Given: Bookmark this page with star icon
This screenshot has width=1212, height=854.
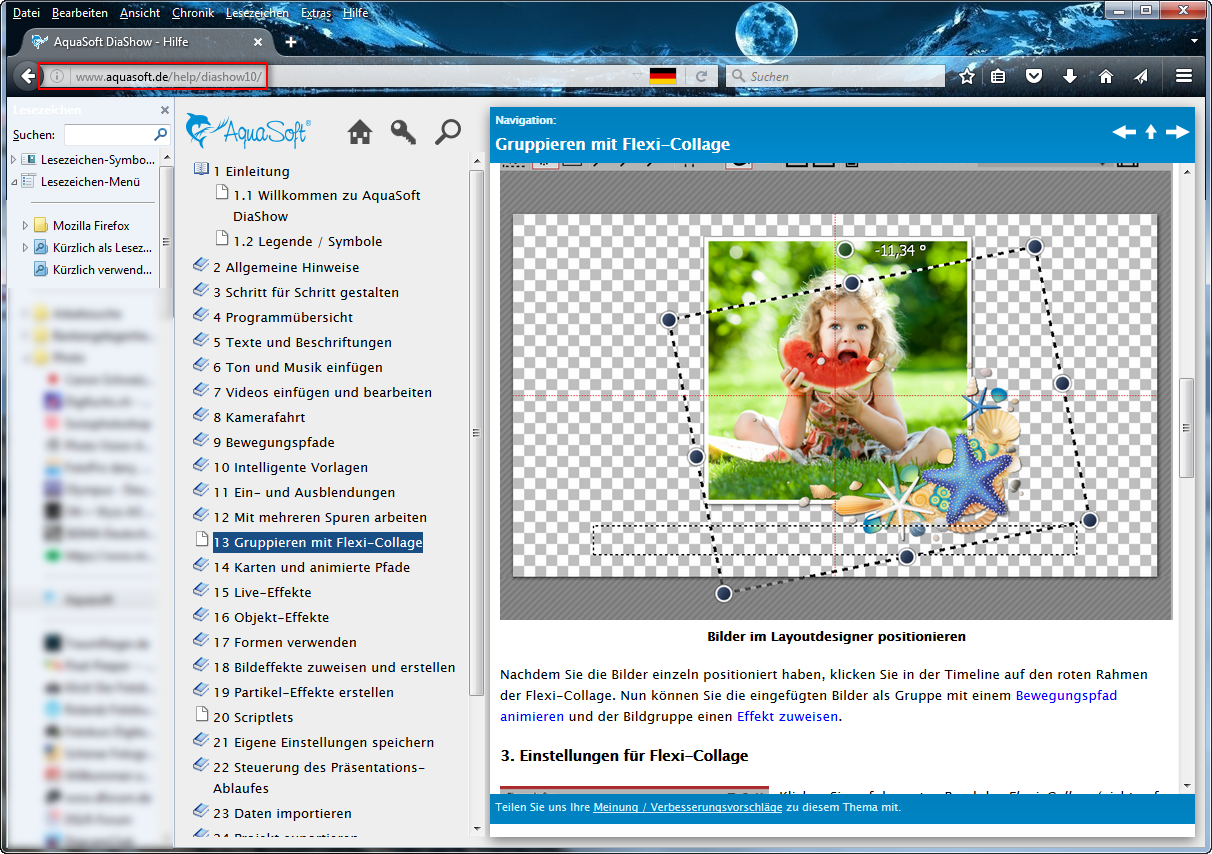Looking at the screenshot, I should (967, 76).
